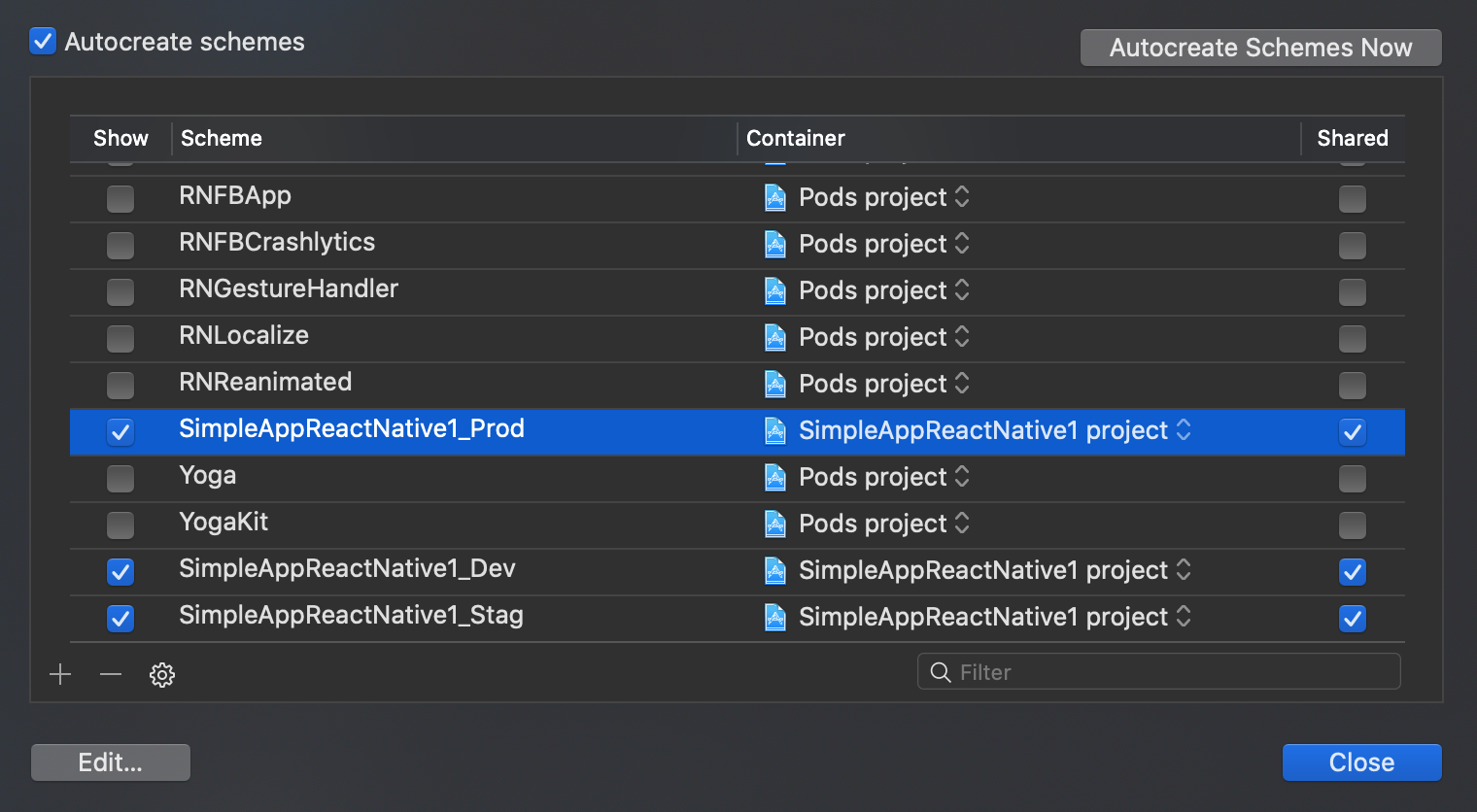Expand container selector for RNReanimated

coord(962,384)
